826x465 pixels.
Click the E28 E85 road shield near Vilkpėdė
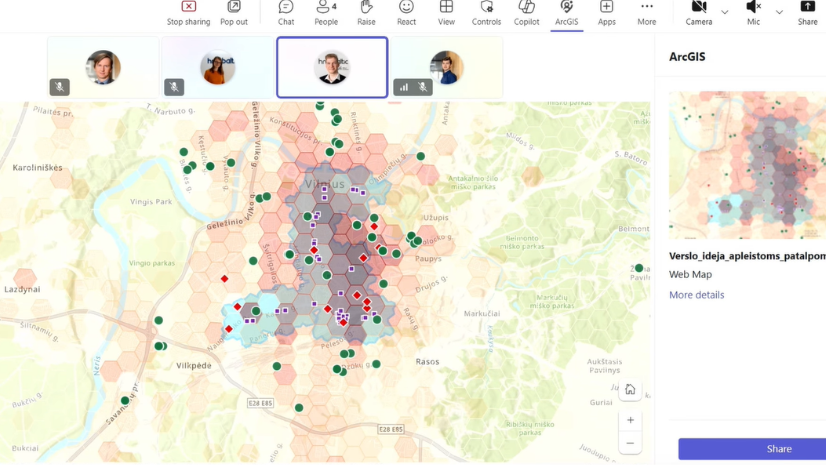click(x=260, y=403)
